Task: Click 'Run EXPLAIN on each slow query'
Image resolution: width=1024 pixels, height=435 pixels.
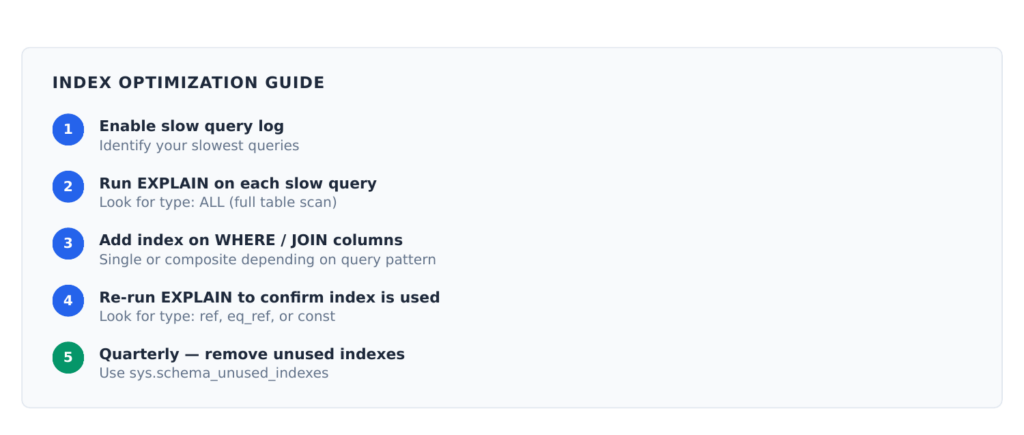Action: click(238, 184)
